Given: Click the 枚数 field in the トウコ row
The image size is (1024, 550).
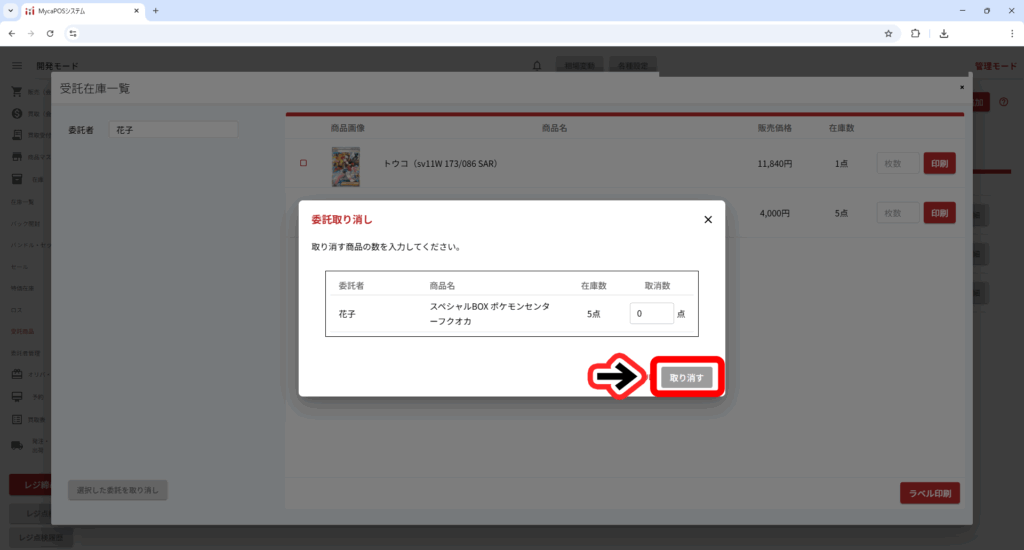Looking at the screenshot, I should pos(897,163).
